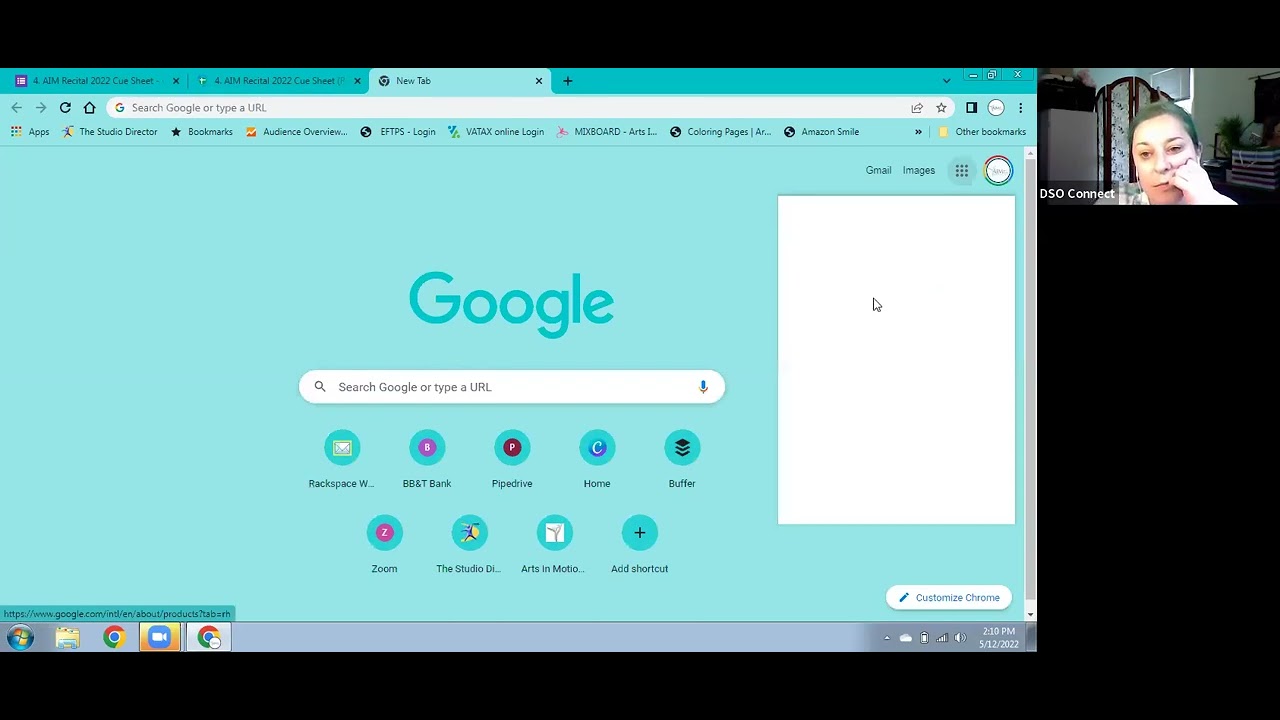Viewport: 1280px width, 720px height.
Task: Switch to second AIM Recital Cue Sheet tab
Action: pyautogui.click(x=278, y=81)
